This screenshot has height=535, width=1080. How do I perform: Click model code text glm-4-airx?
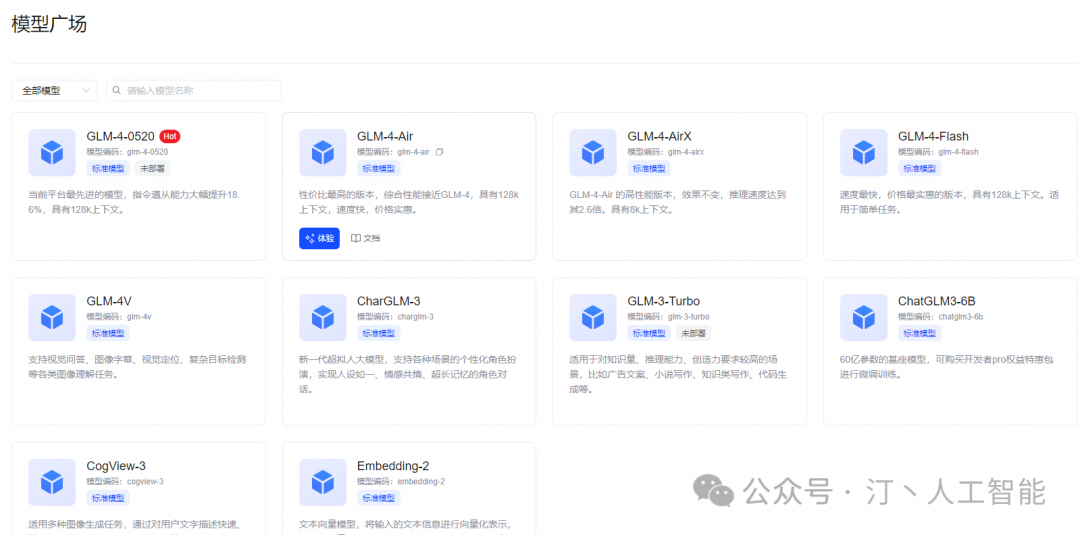pyautogui.click(x=686, y=151)
